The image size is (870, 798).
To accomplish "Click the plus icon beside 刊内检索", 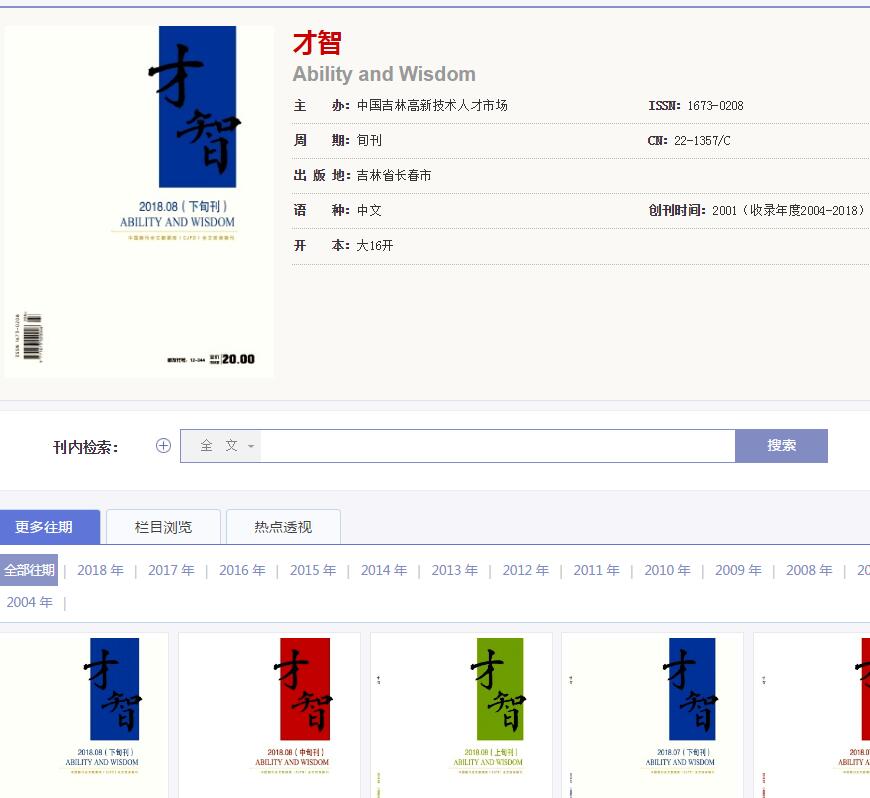I will [x=163, y=446].
